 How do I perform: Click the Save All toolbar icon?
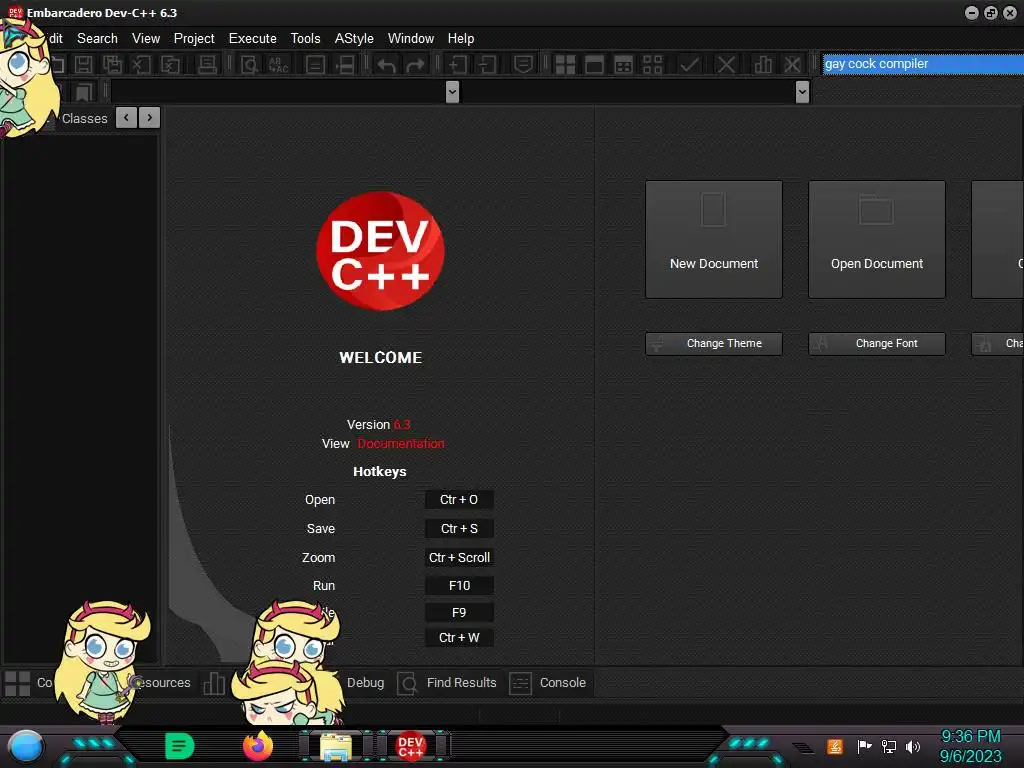[112, 65]
